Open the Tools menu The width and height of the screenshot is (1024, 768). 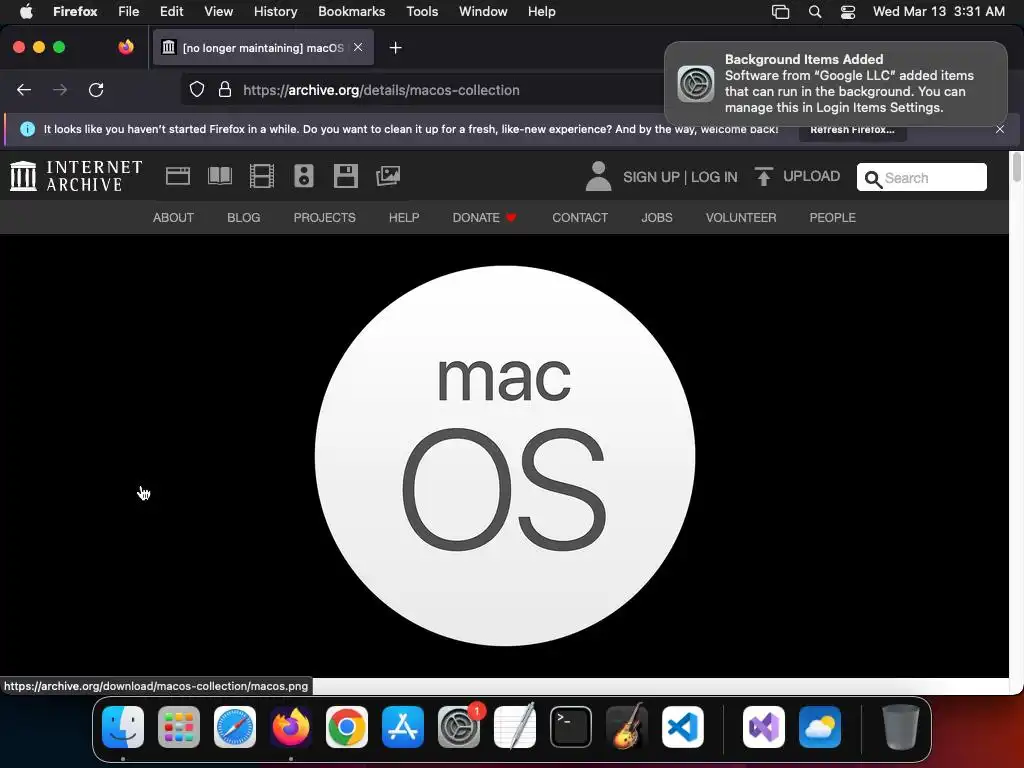422,12
